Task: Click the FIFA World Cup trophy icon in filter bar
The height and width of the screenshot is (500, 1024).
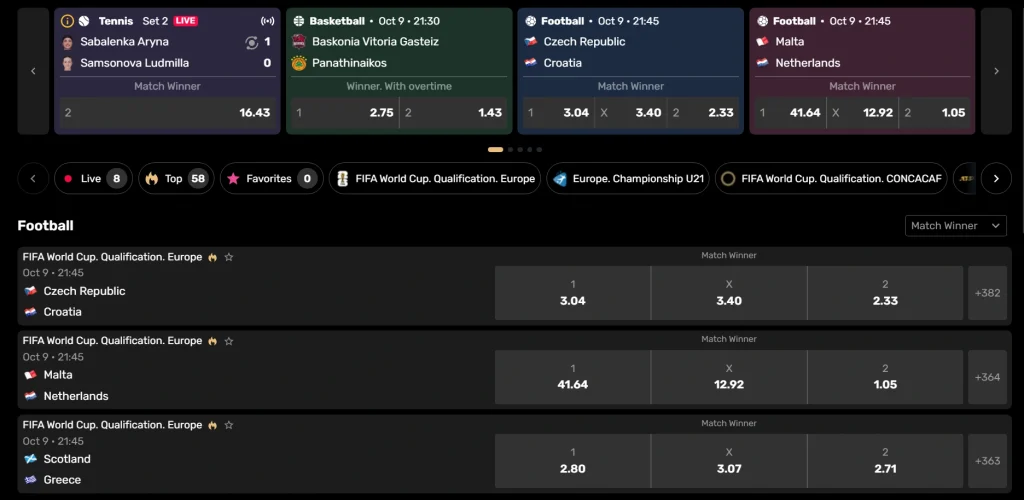Action: click(x=342, y=179)
